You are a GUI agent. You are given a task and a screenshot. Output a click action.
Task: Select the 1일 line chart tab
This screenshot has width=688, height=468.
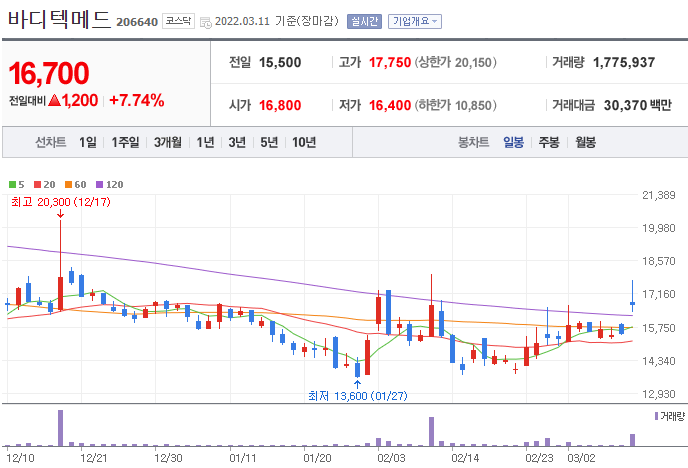pos(88,142)
